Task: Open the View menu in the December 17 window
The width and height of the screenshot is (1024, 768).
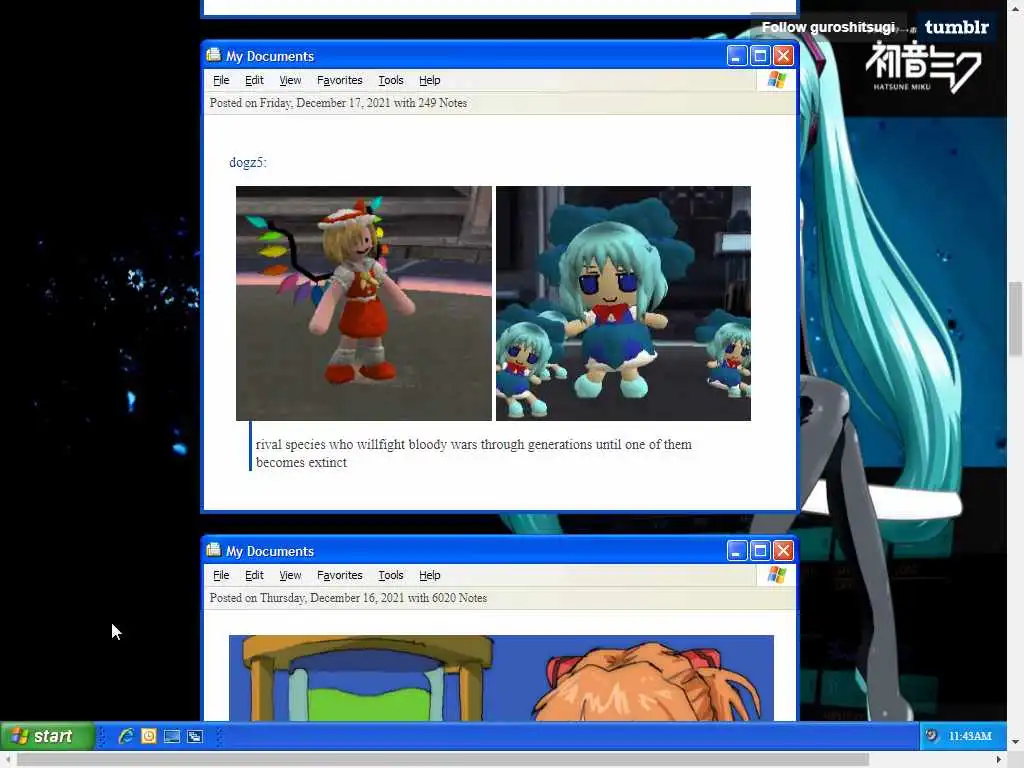Action: tap(290, 80)
